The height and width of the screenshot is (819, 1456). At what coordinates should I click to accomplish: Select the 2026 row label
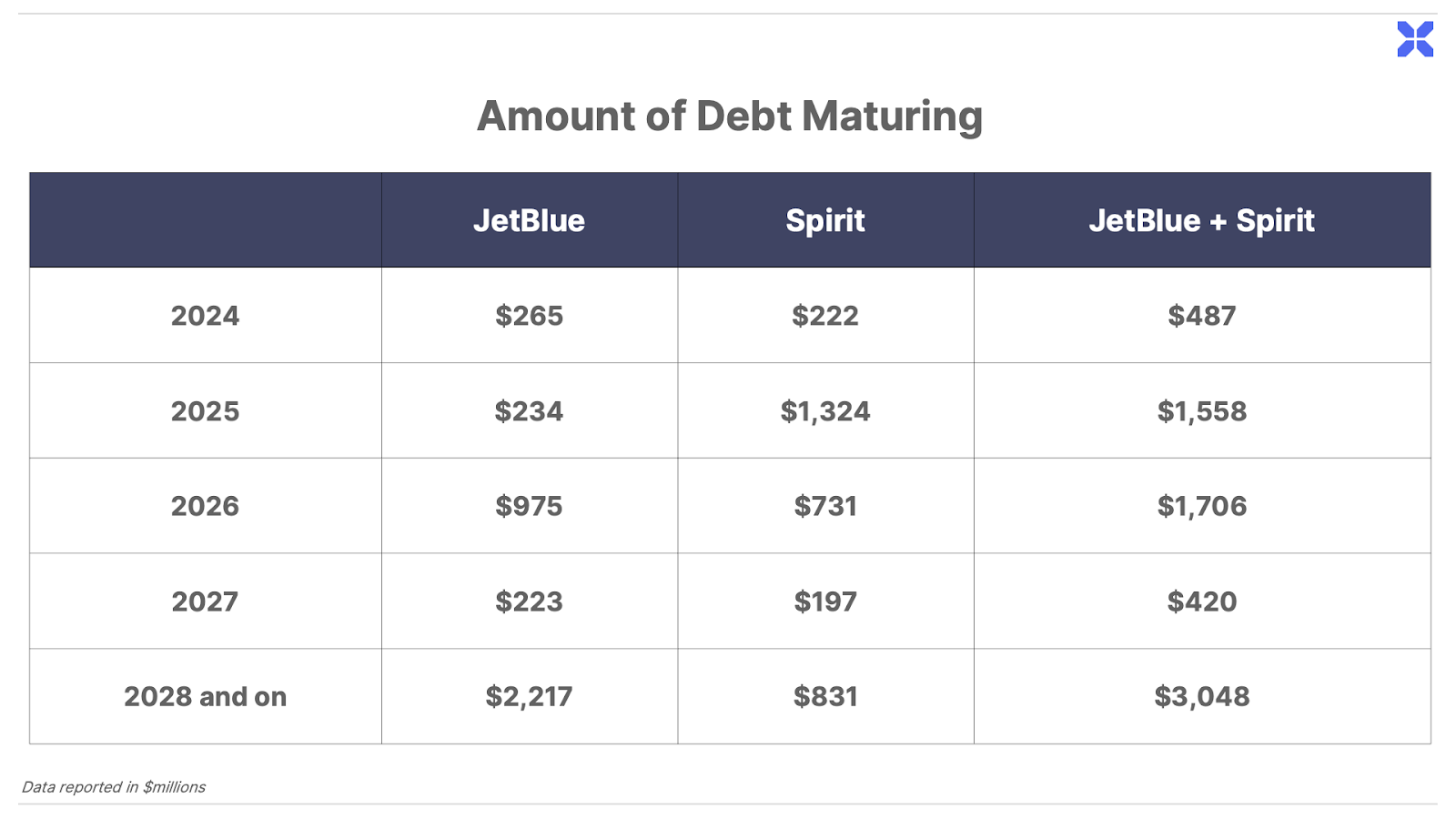tap(205, 506)
